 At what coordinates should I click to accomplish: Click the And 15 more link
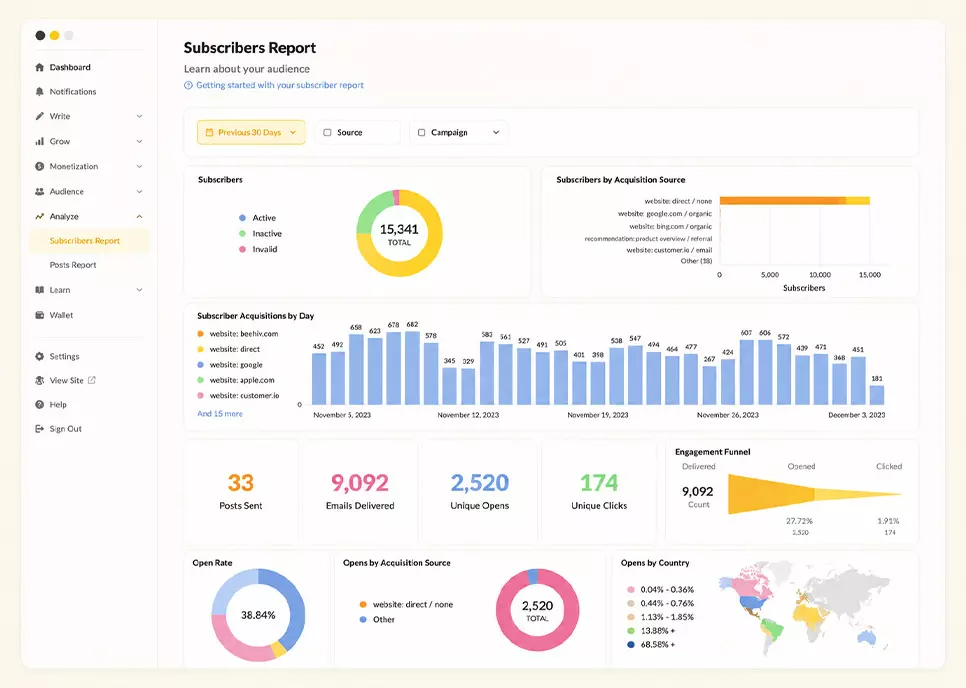coord(220,414)
